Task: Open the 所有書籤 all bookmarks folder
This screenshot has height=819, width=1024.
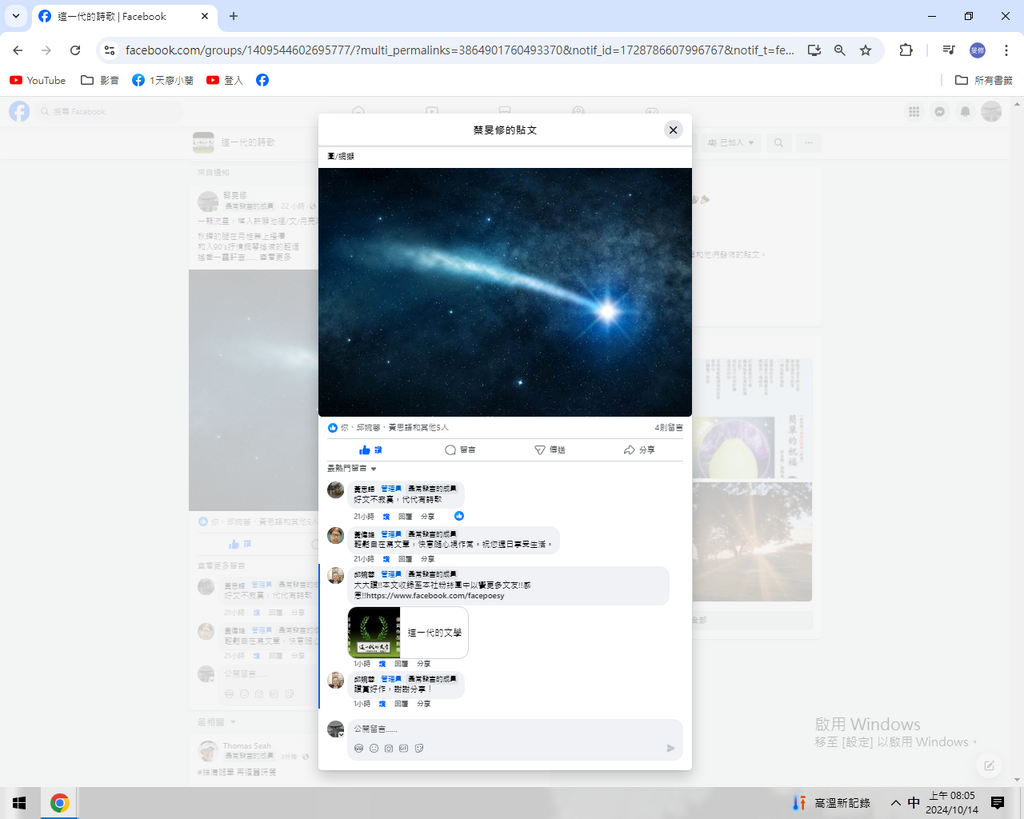Action: (x=983, y=80)
